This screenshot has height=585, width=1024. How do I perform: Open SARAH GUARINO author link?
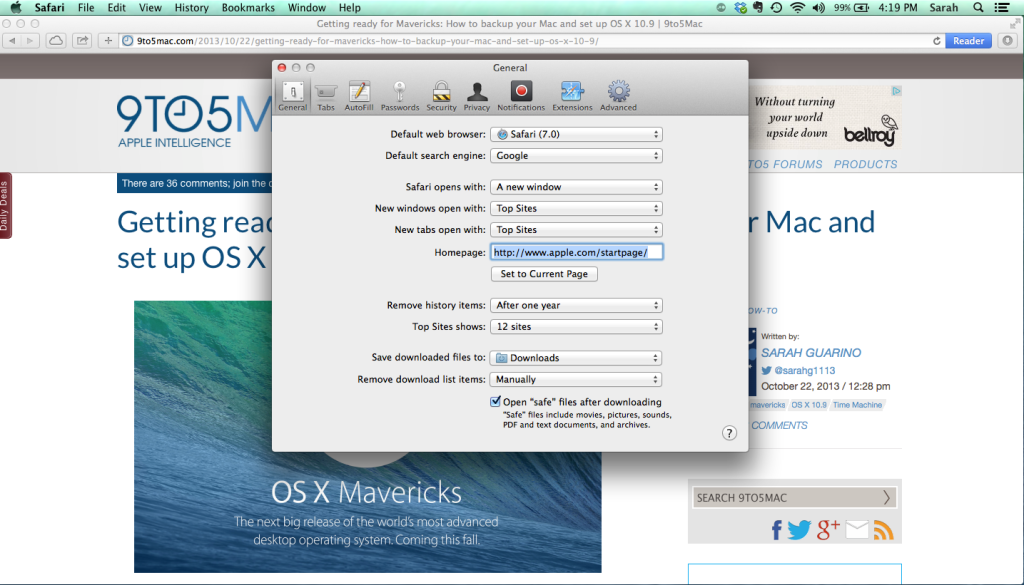tap(810, 353)
